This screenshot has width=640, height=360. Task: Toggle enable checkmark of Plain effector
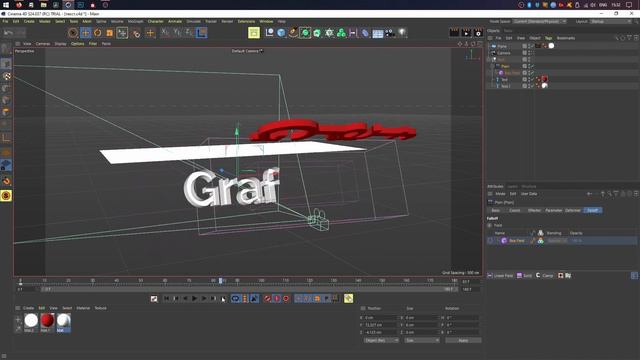pyautogui.click(x=532, y=66)
